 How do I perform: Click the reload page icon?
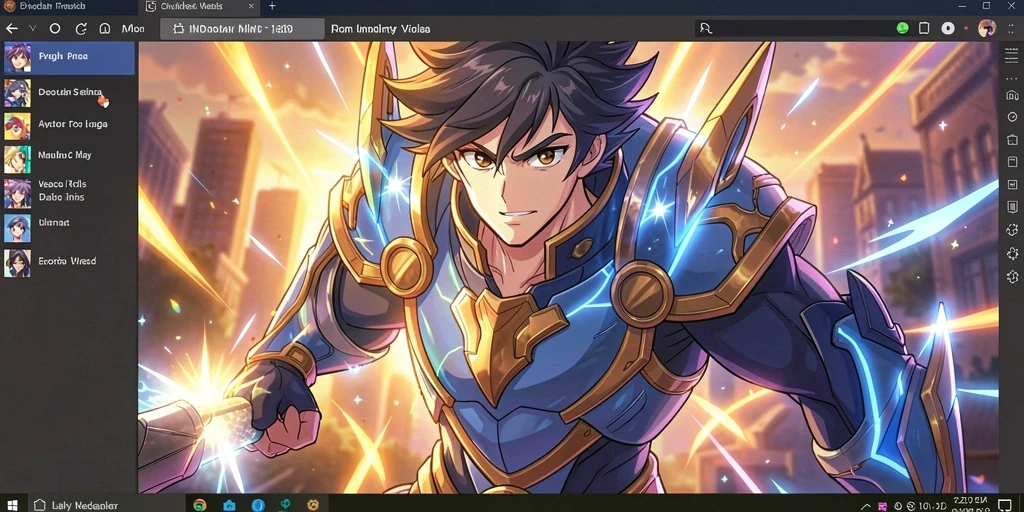(x=81, y=29)
